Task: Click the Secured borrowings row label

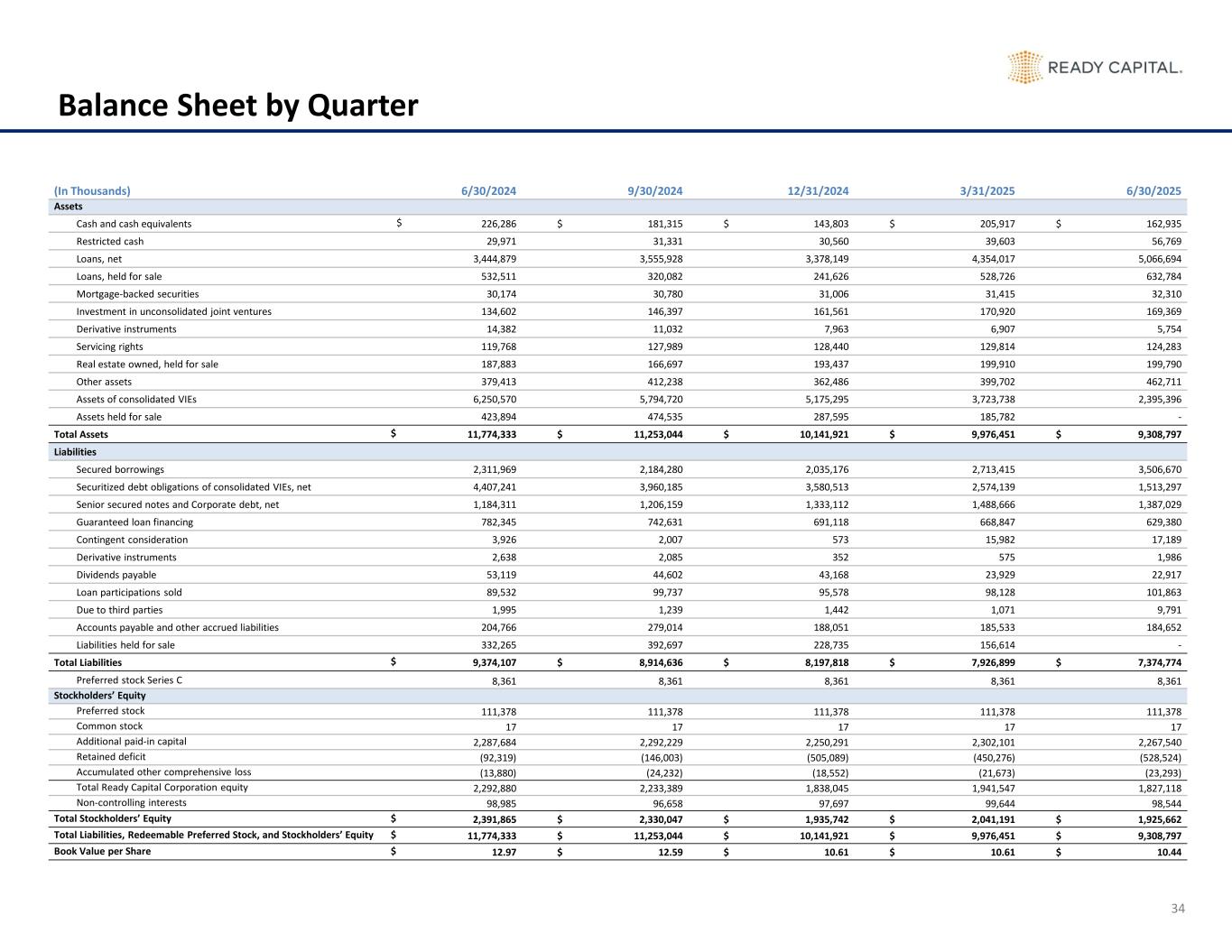Action: tap(120, 469)
